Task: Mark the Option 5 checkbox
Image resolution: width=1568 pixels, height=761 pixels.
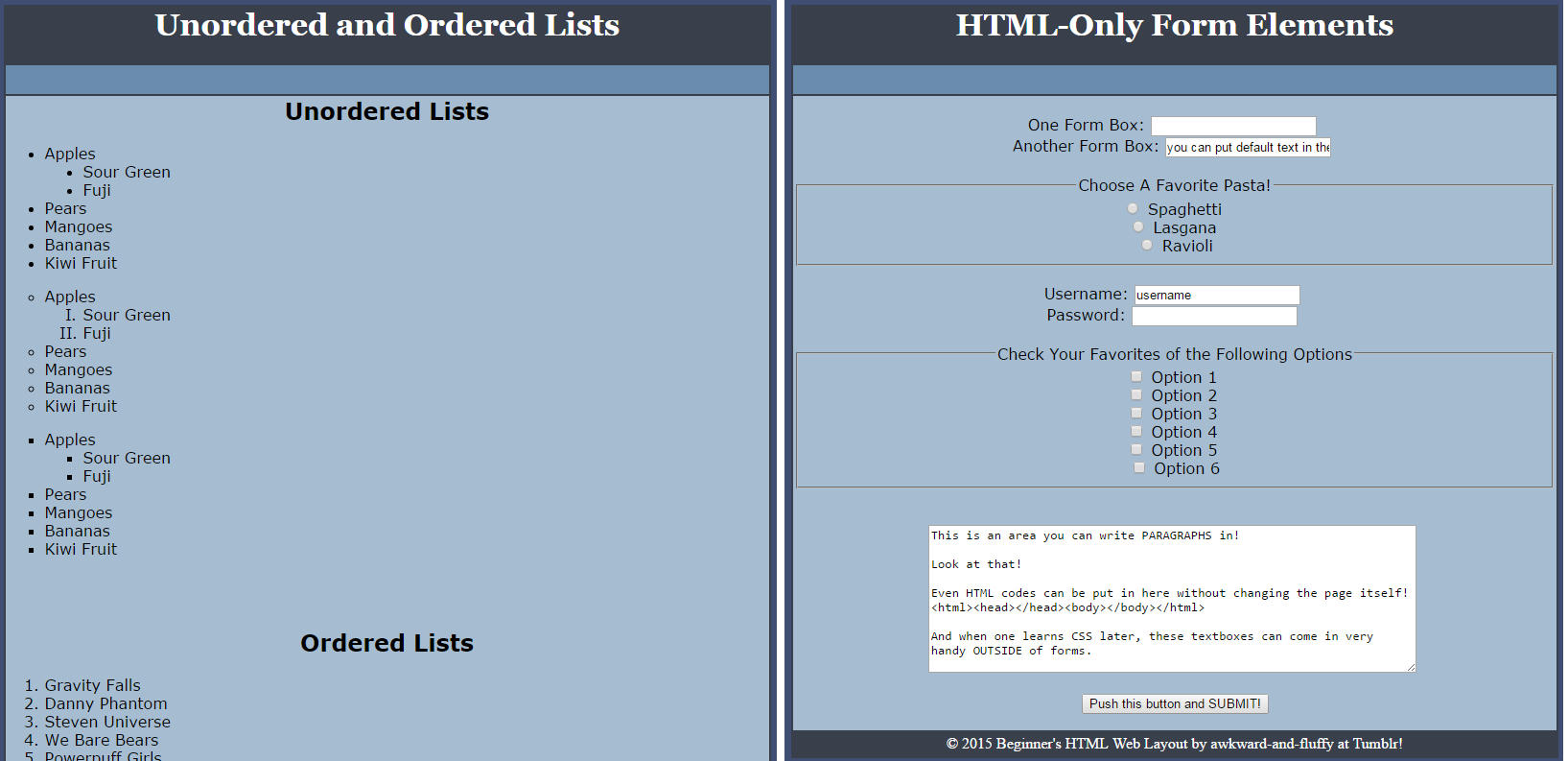Action: 1136,449
